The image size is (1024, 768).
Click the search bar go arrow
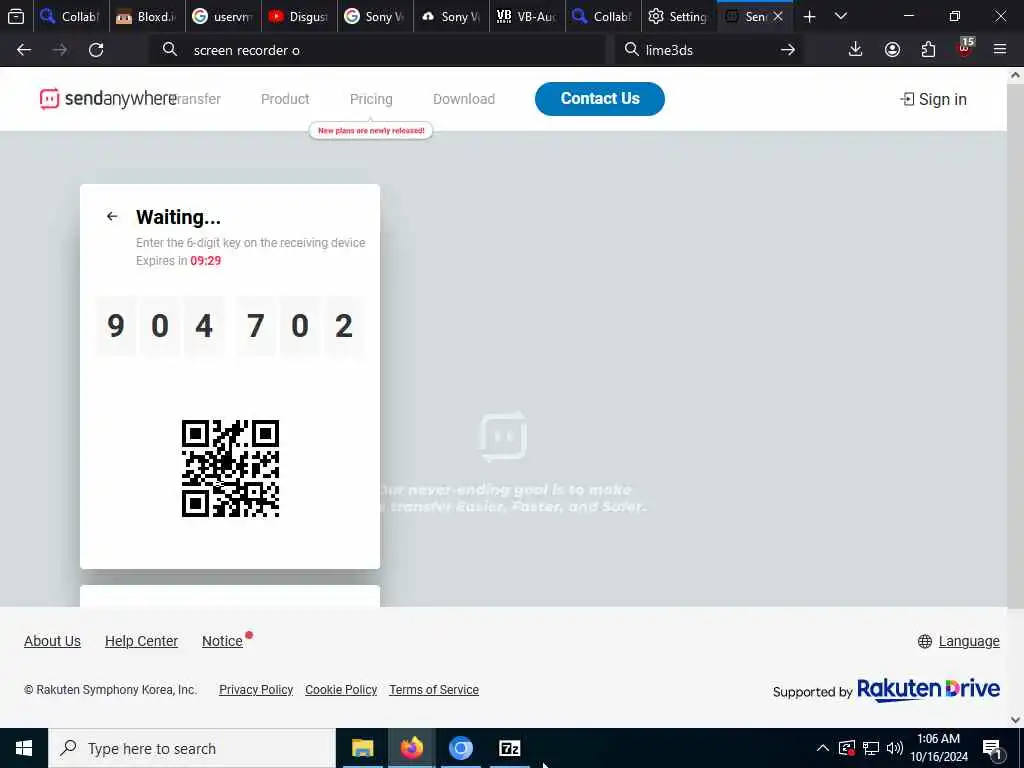tap(788, 50)
